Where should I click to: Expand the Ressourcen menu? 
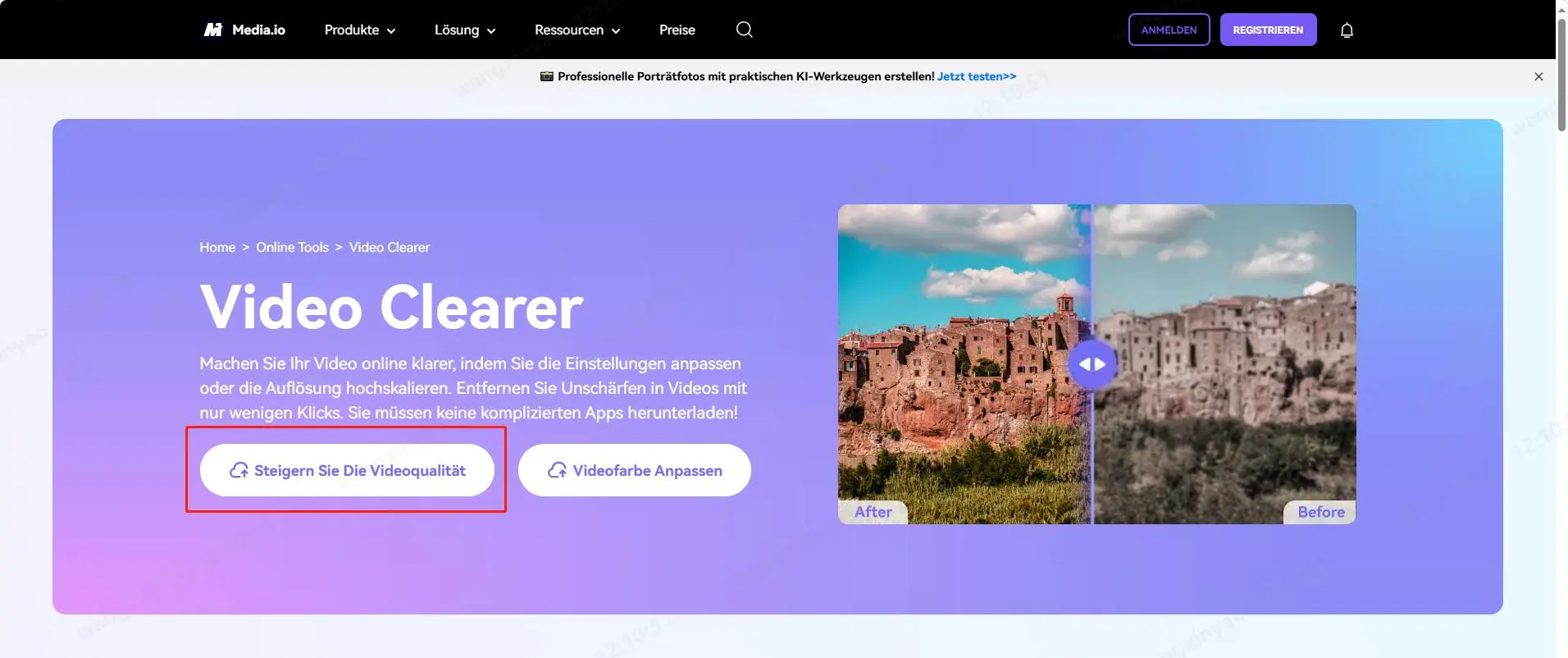(x=577, y=30)
